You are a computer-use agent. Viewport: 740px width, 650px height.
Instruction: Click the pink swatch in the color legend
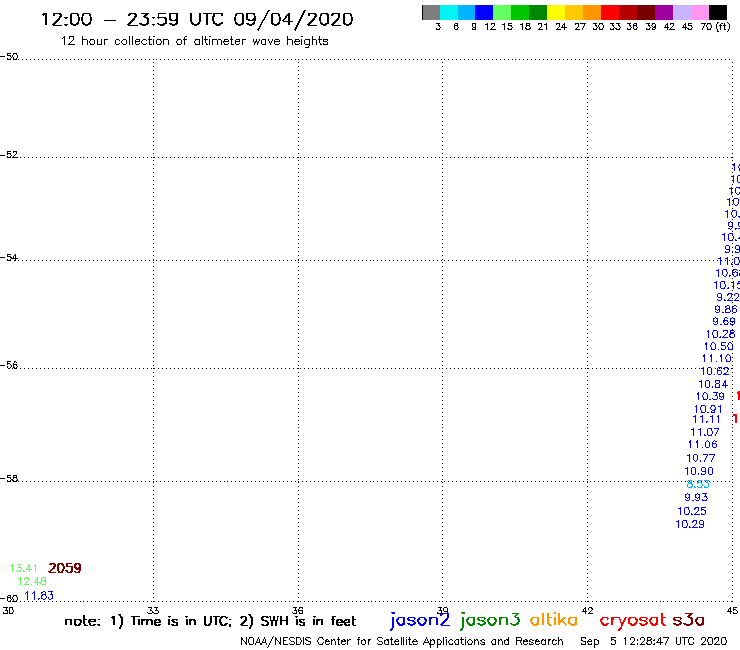coord(700,12)
